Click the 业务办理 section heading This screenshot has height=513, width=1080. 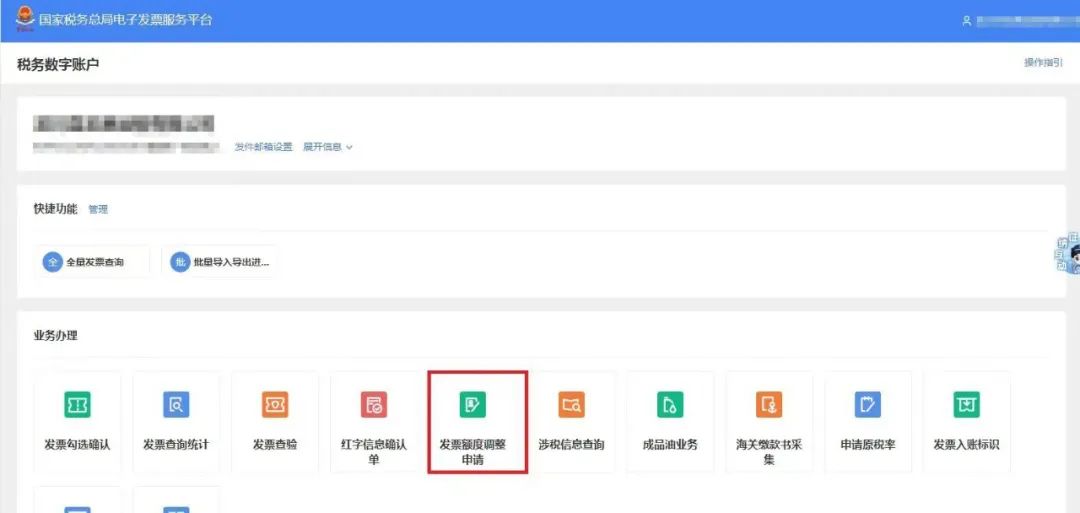(55, 336)
